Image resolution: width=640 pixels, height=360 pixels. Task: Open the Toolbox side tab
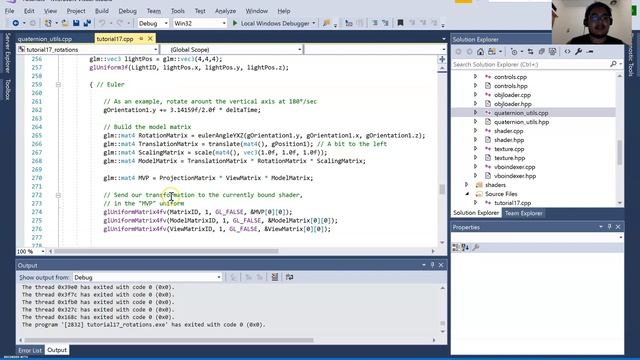pos(7,89)
